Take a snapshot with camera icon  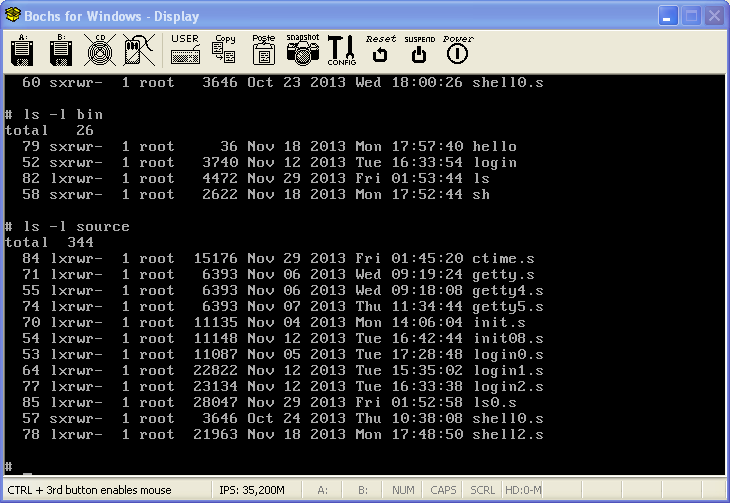302,49
